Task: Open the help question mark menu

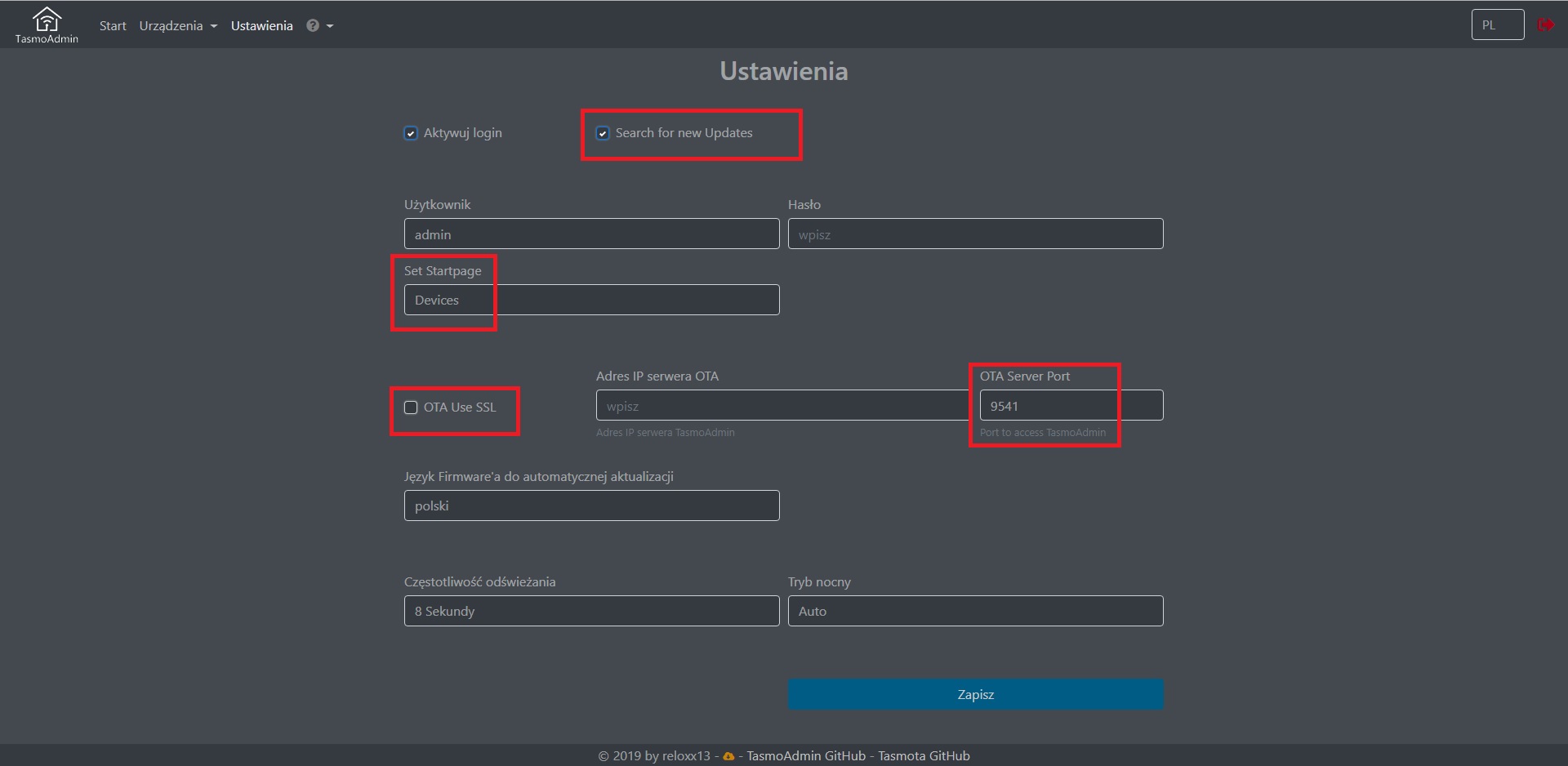Action: [x=319, y=25]
